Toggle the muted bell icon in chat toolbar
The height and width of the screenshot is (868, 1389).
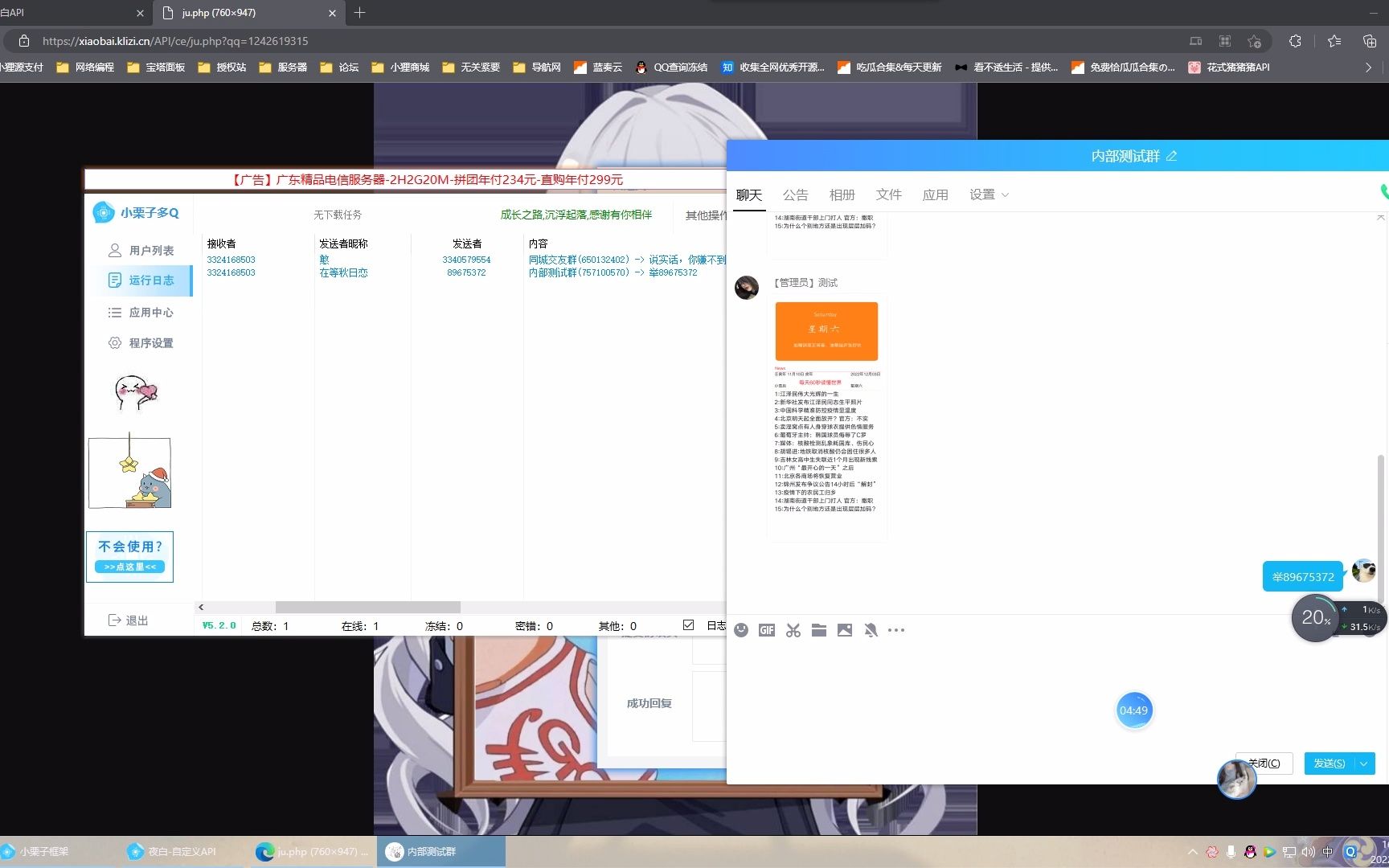[871, 630]
